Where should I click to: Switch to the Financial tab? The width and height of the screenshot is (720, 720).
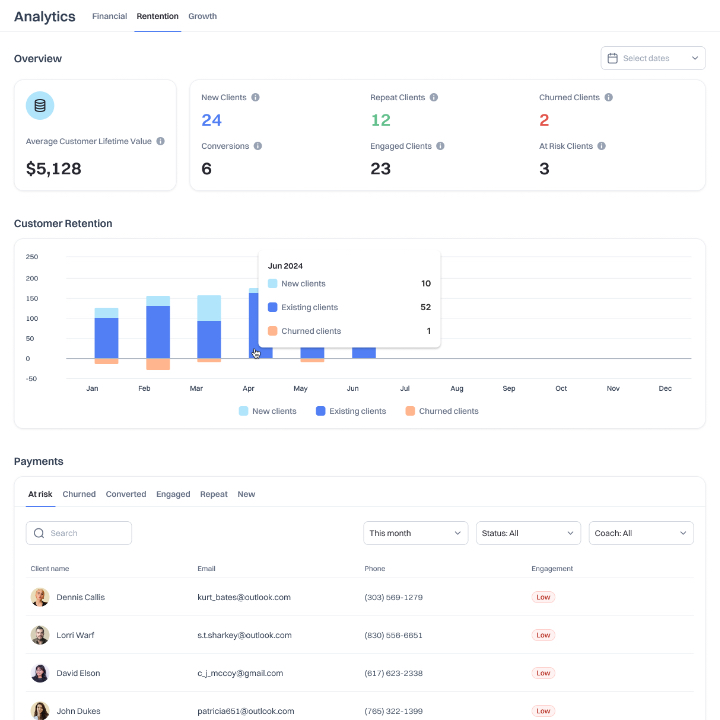click(x=110, y=16)
